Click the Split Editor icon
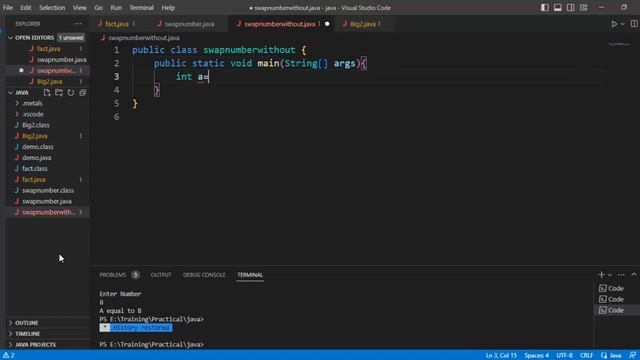The height and width of the screenshot is (360, 640). tap(634, 24)
